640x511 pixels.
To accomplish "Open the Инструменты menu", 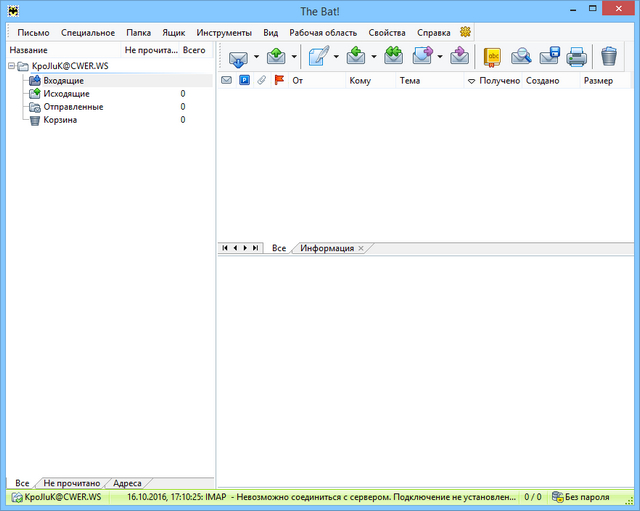I will pyautogui.click(x=224, y=33).
